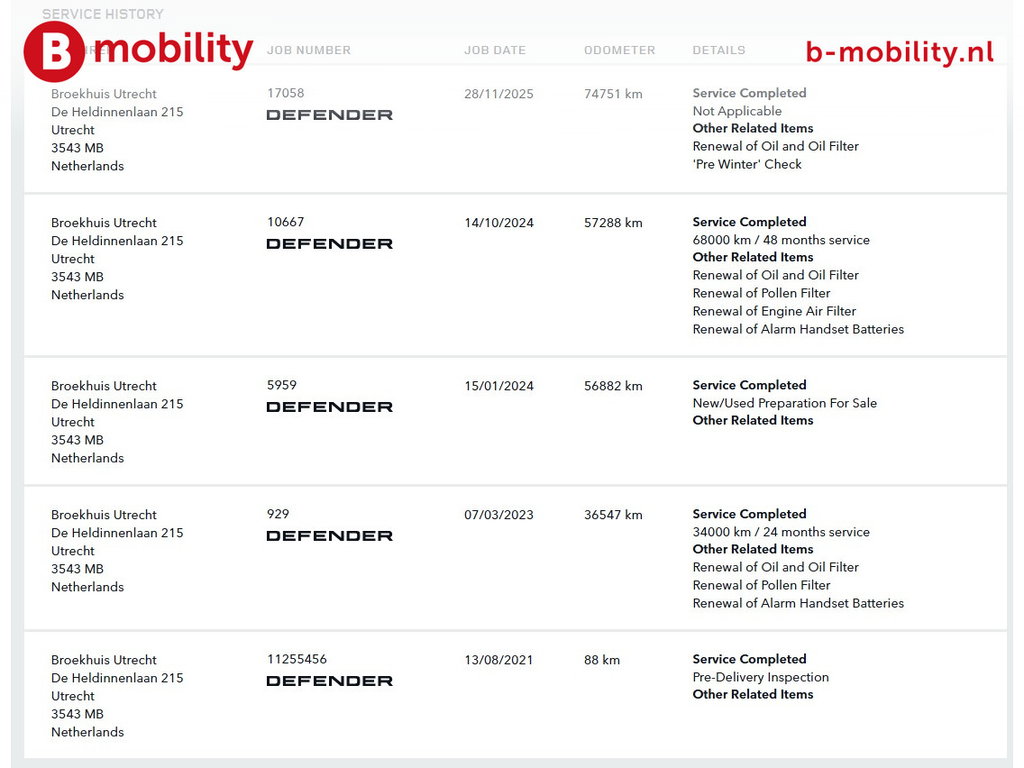This screenshot has width=1024, height=768.
Task: Click the SERVICE HISTORY heading
Action: click(103, 14)
